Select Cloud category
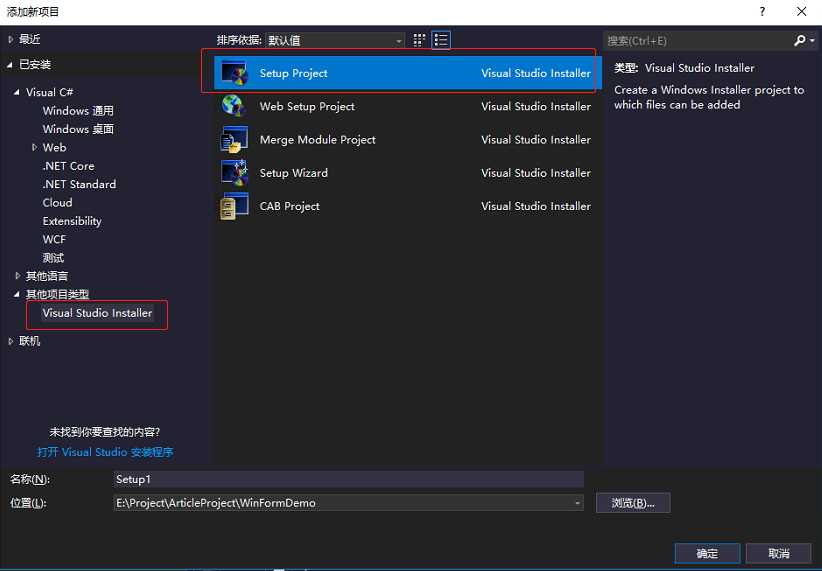Viewport: 822px width, 571px height. coord(58,202)
